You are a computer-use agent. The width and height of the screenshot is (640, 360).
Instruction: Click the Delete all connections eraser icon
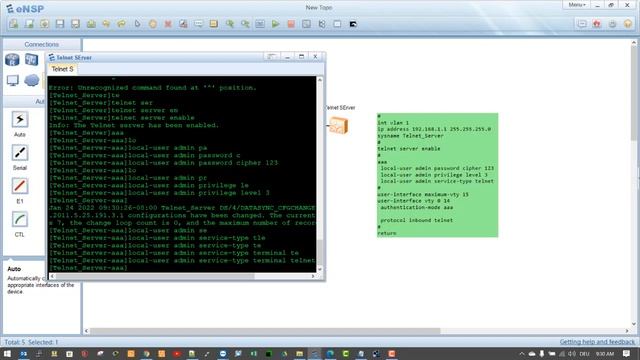click(183, 24)
